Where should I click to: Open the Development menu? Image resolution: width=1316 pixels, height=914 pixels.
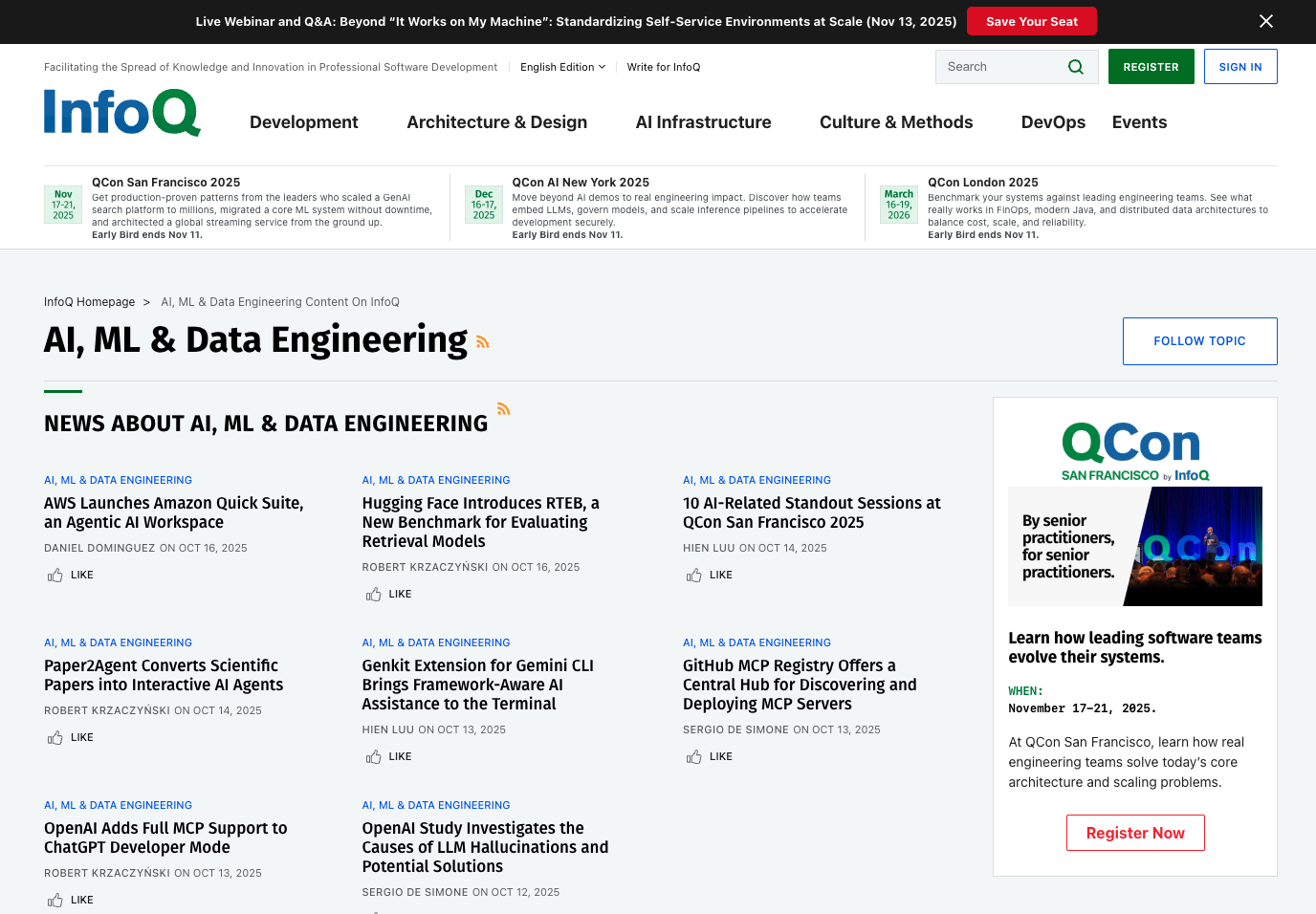[304, 122]
